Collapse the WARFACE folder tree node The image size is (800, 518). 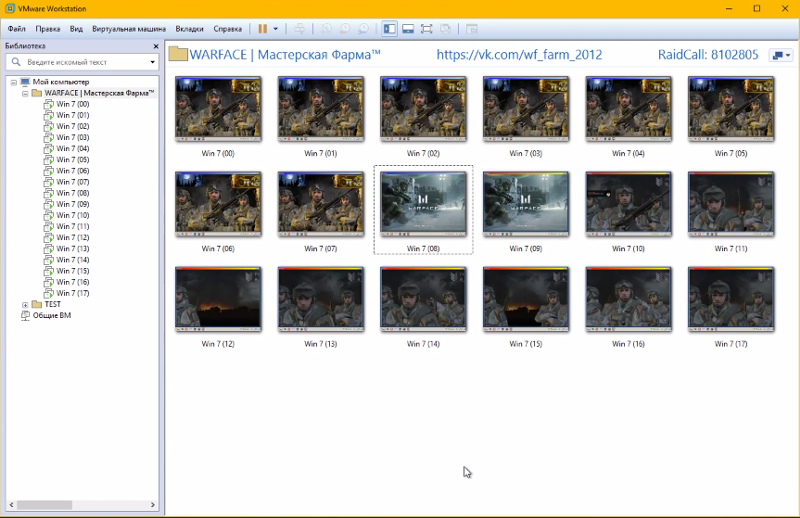click(25, 93)
